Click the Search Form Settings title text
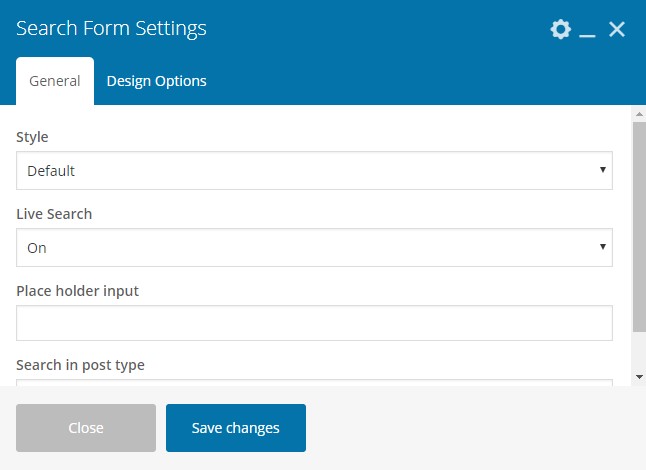The height and width of the screenshot is (470, 646). 111,29
